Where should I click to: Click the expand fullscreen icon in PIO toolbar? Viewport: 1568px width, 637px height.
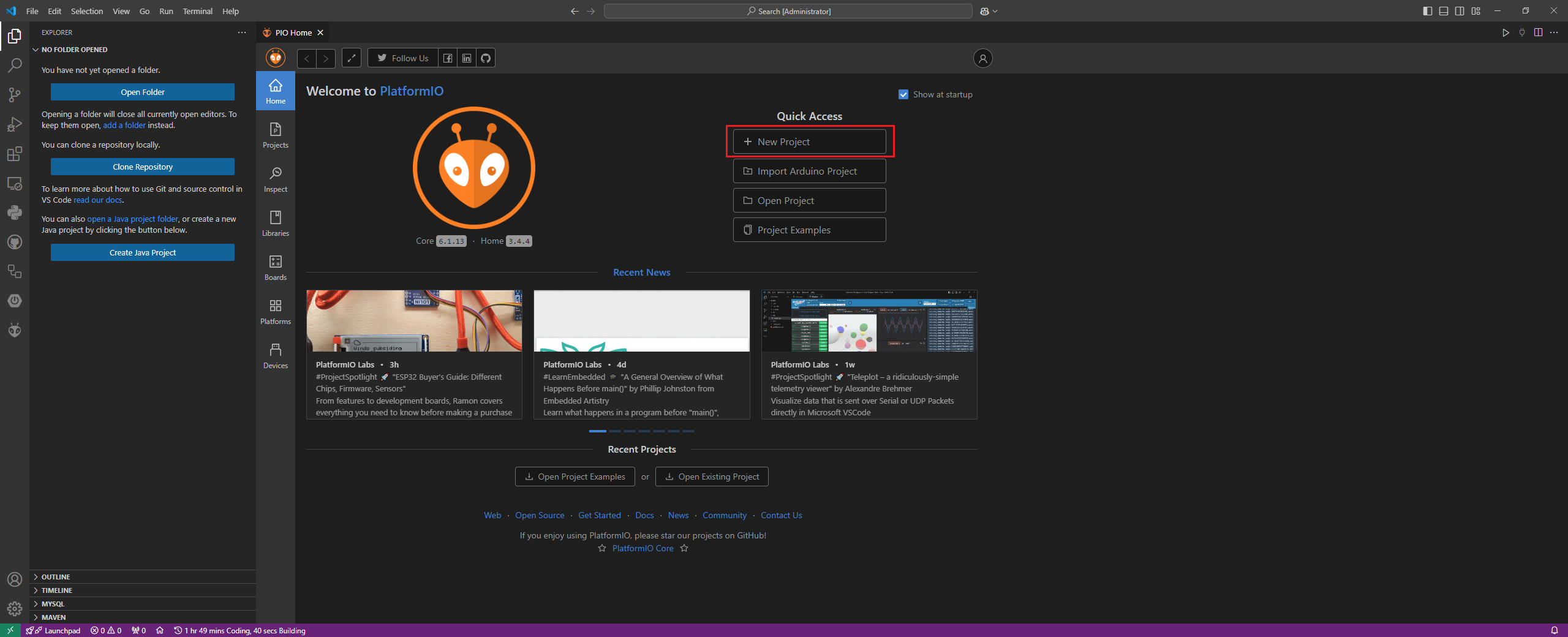coord(352,58)
